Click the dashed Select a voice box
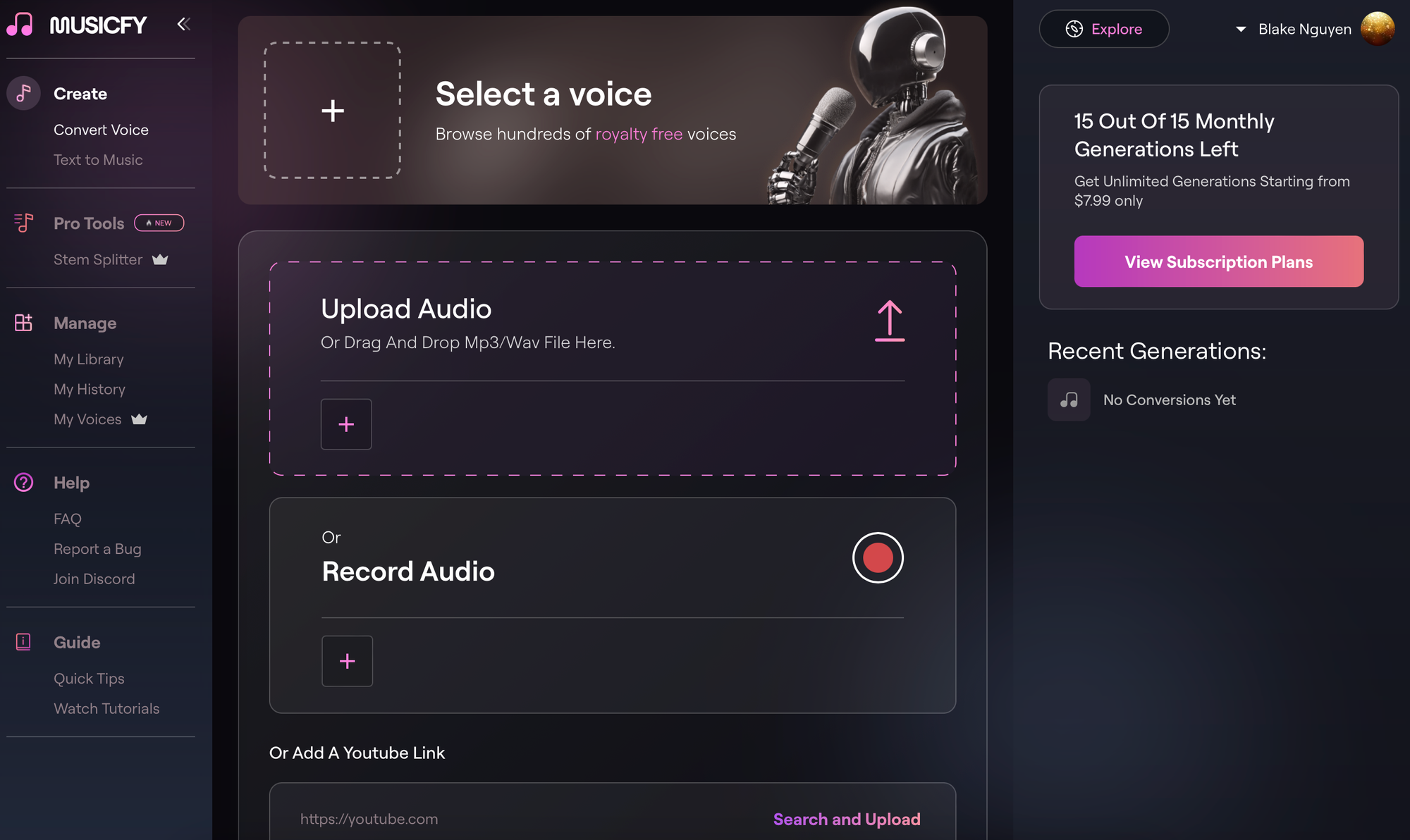This screenshot has width=1410, height=840. pos(332,111)
